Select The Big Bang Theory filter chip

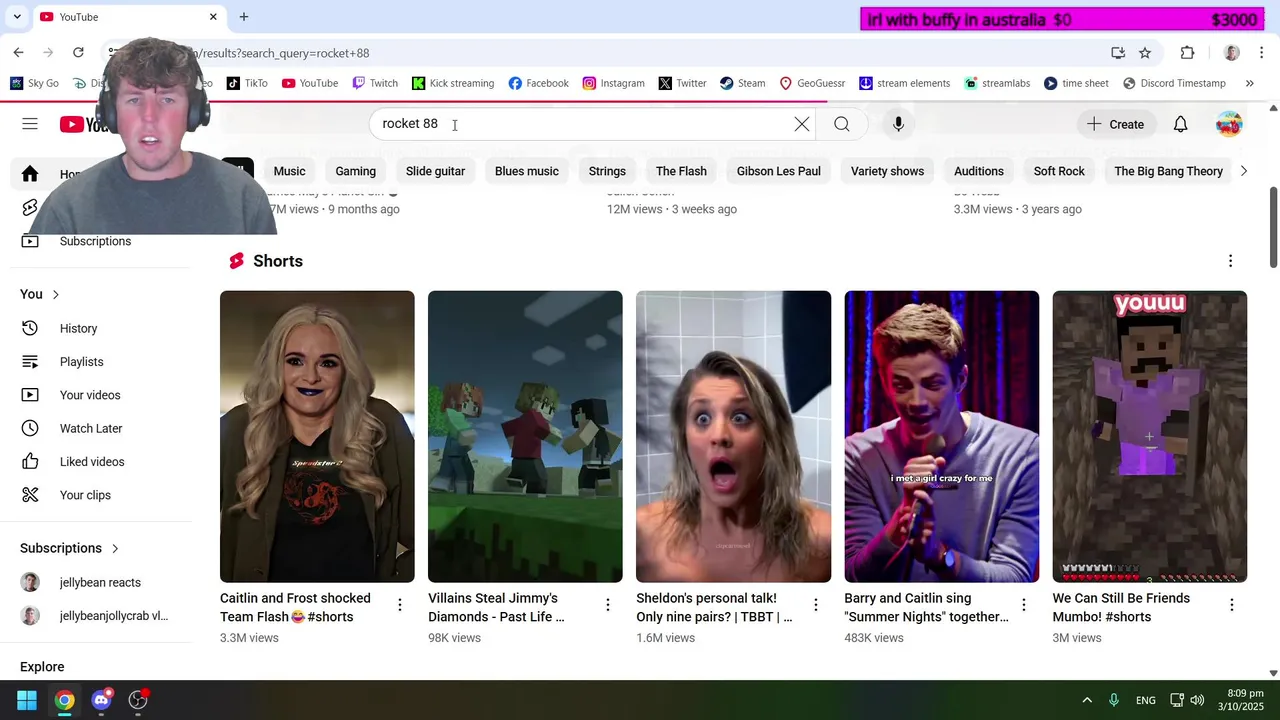[x=1168, y=171]
